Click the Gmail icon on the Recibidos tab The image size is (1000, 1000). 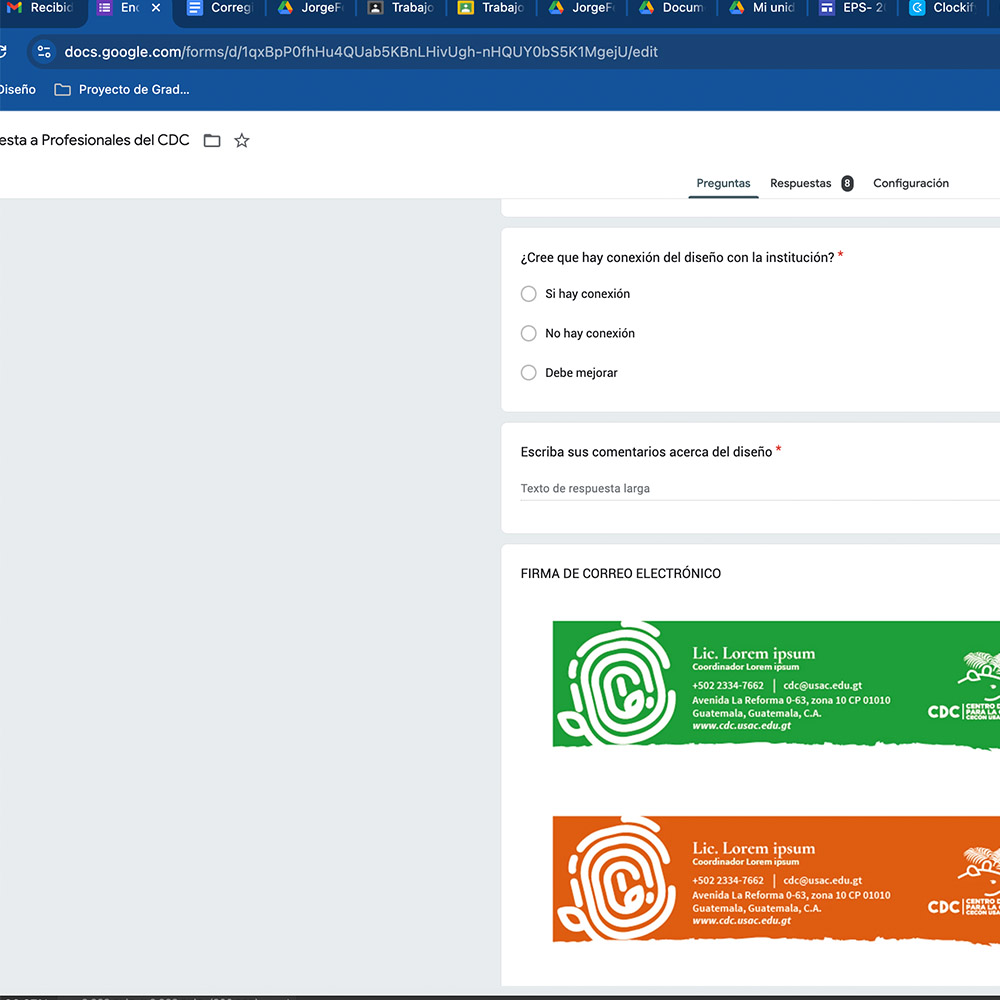[14, 8]
